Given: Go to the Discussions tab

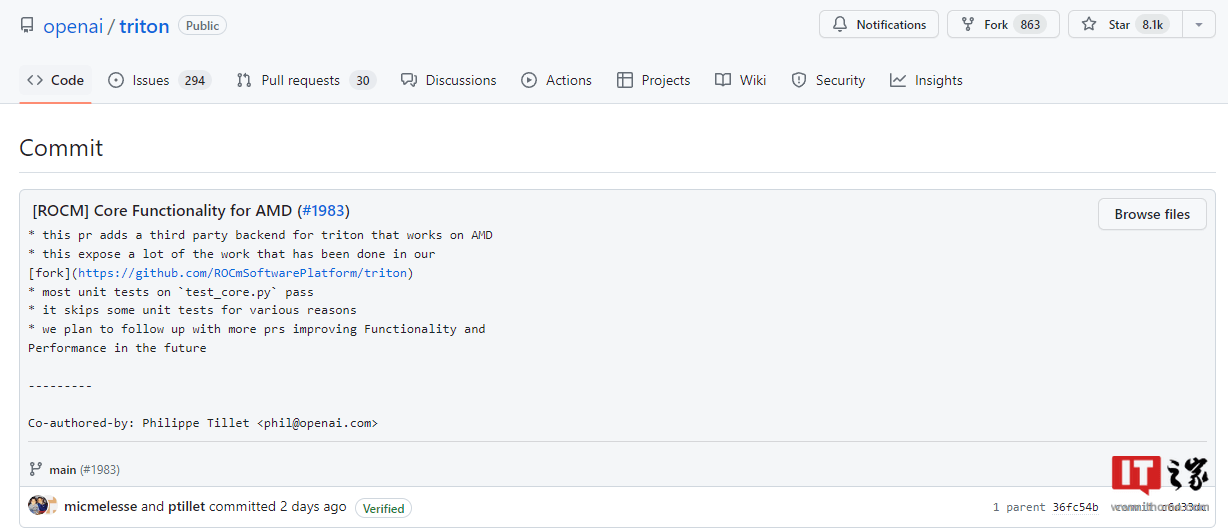Looking at the screenshot, I should click(448, 80).
